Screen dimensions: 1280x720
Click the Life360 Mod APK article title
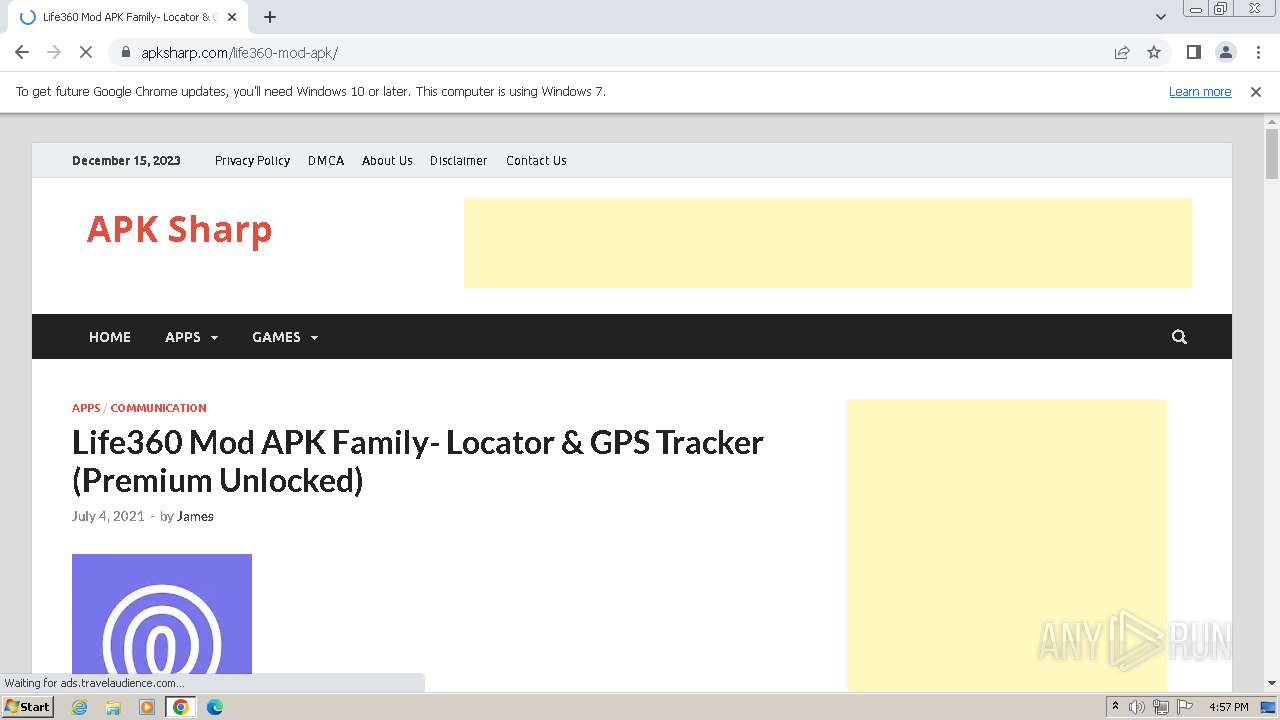tap(417, 461)
